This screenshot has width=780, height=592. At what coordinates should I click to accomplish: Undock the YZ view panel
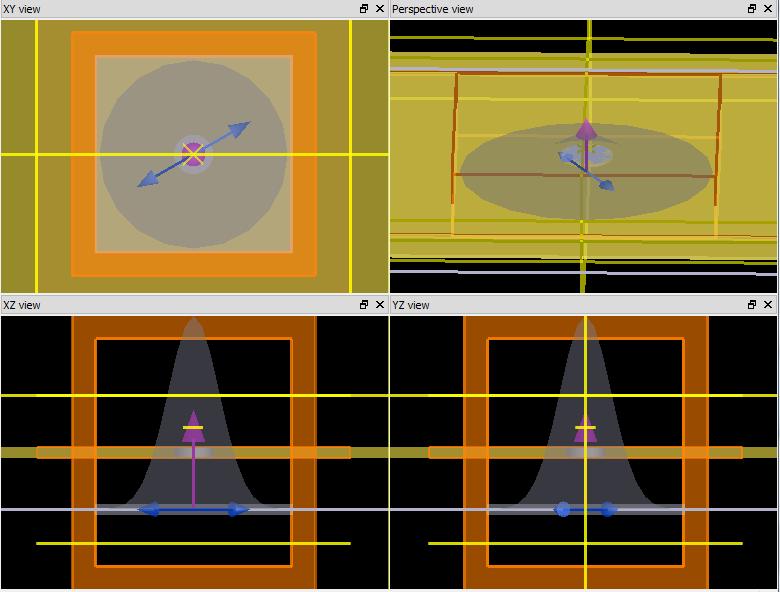[752, 305]
